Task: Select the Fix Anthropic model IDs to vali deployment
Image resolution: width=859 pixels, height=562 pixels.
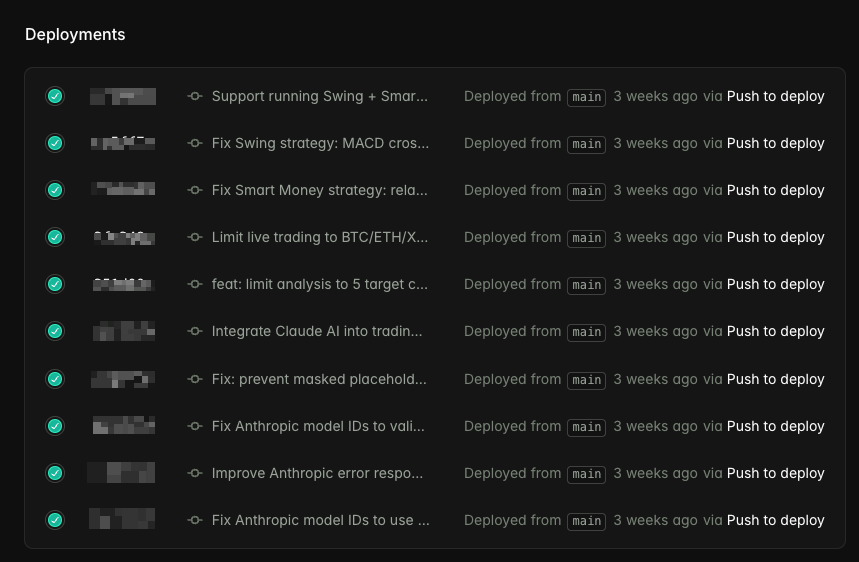Action: (320, 426)
